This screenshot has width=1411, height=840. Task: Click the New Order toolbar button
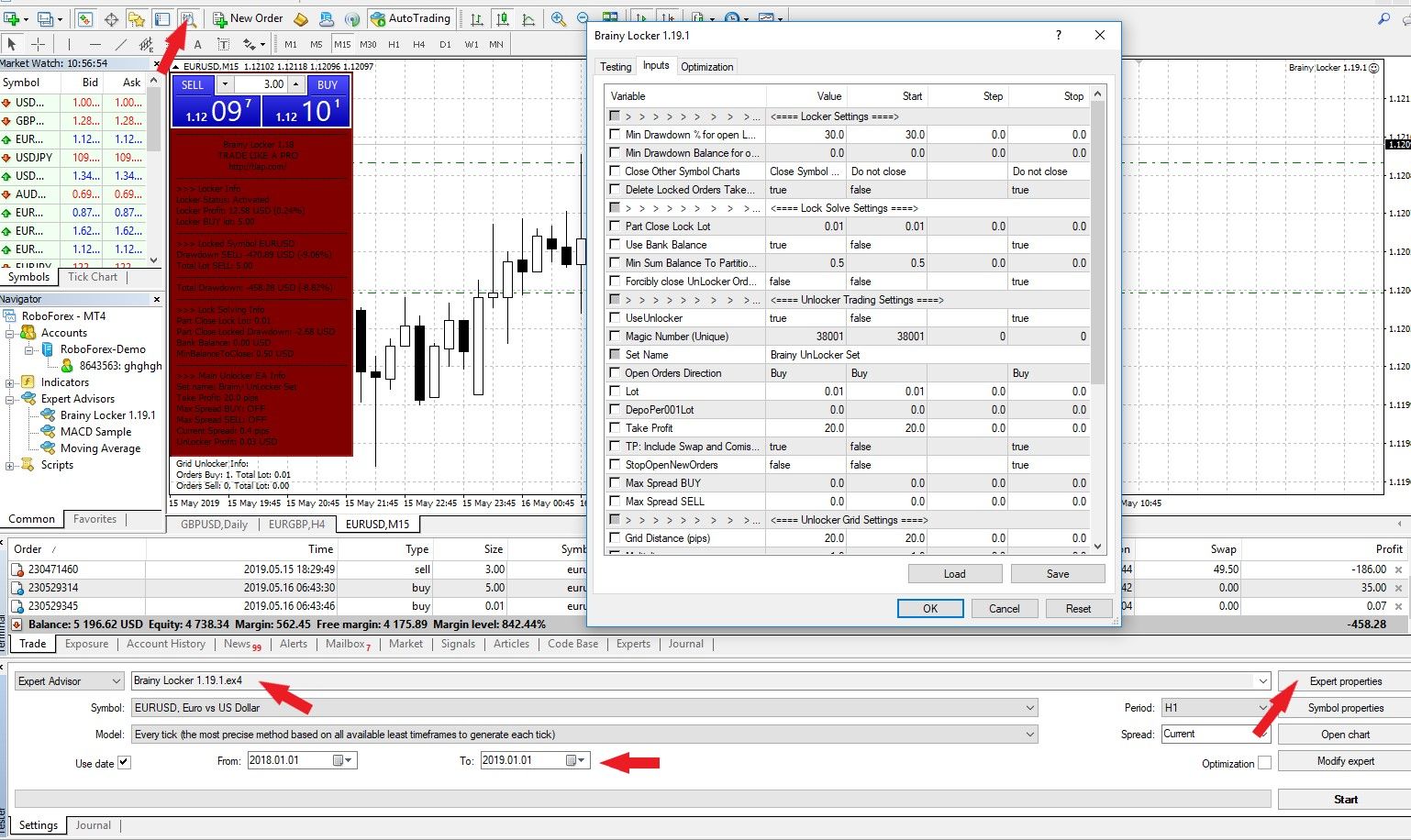248,18
